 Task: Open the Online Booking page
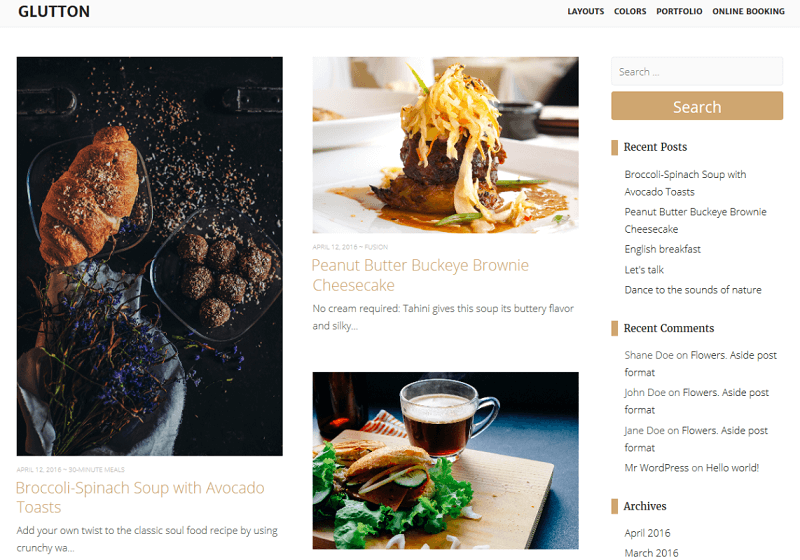748,11
